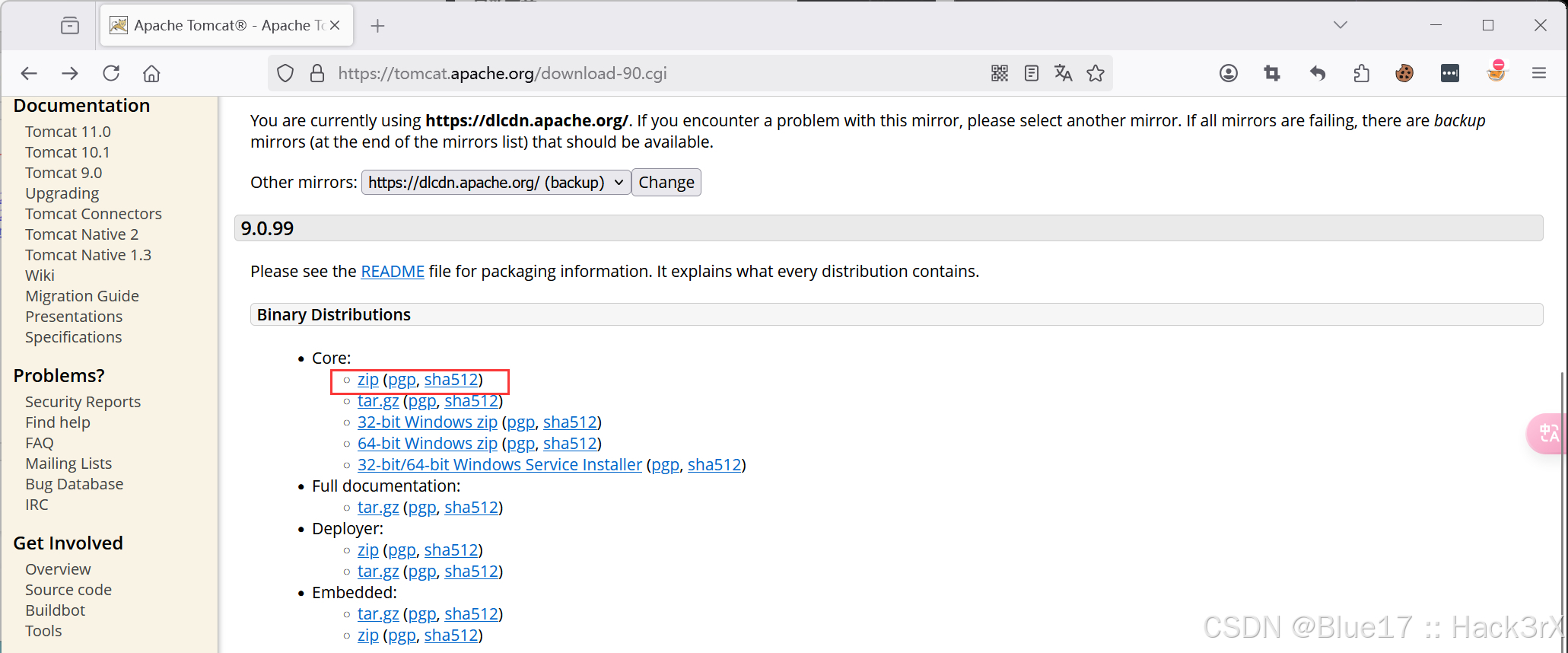Download the Deployer tar.gz file

(378, 572)
